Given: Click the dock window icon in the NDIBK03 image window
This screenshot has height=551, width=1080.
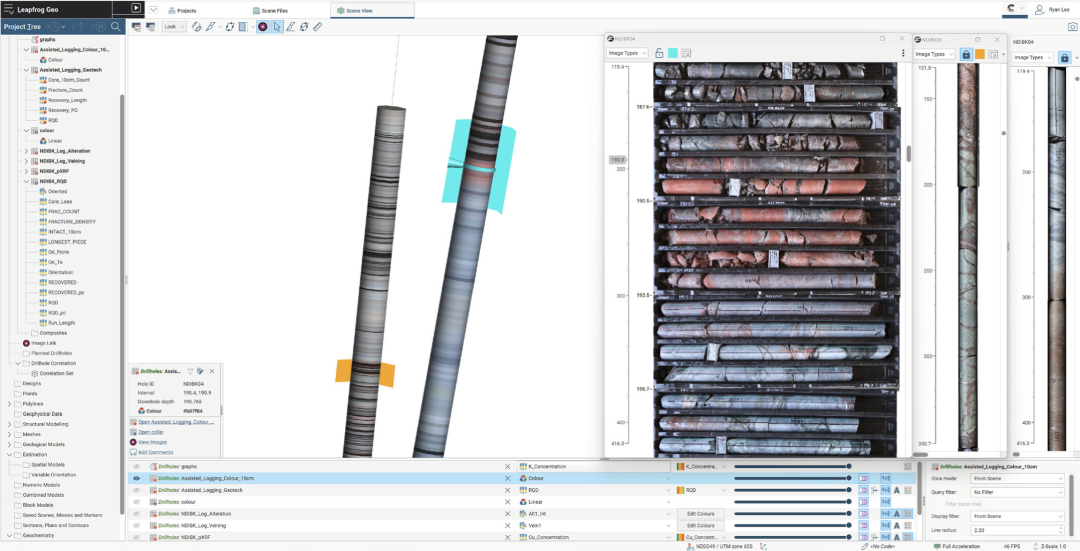Looking at the screenshot, I should 994,54.
